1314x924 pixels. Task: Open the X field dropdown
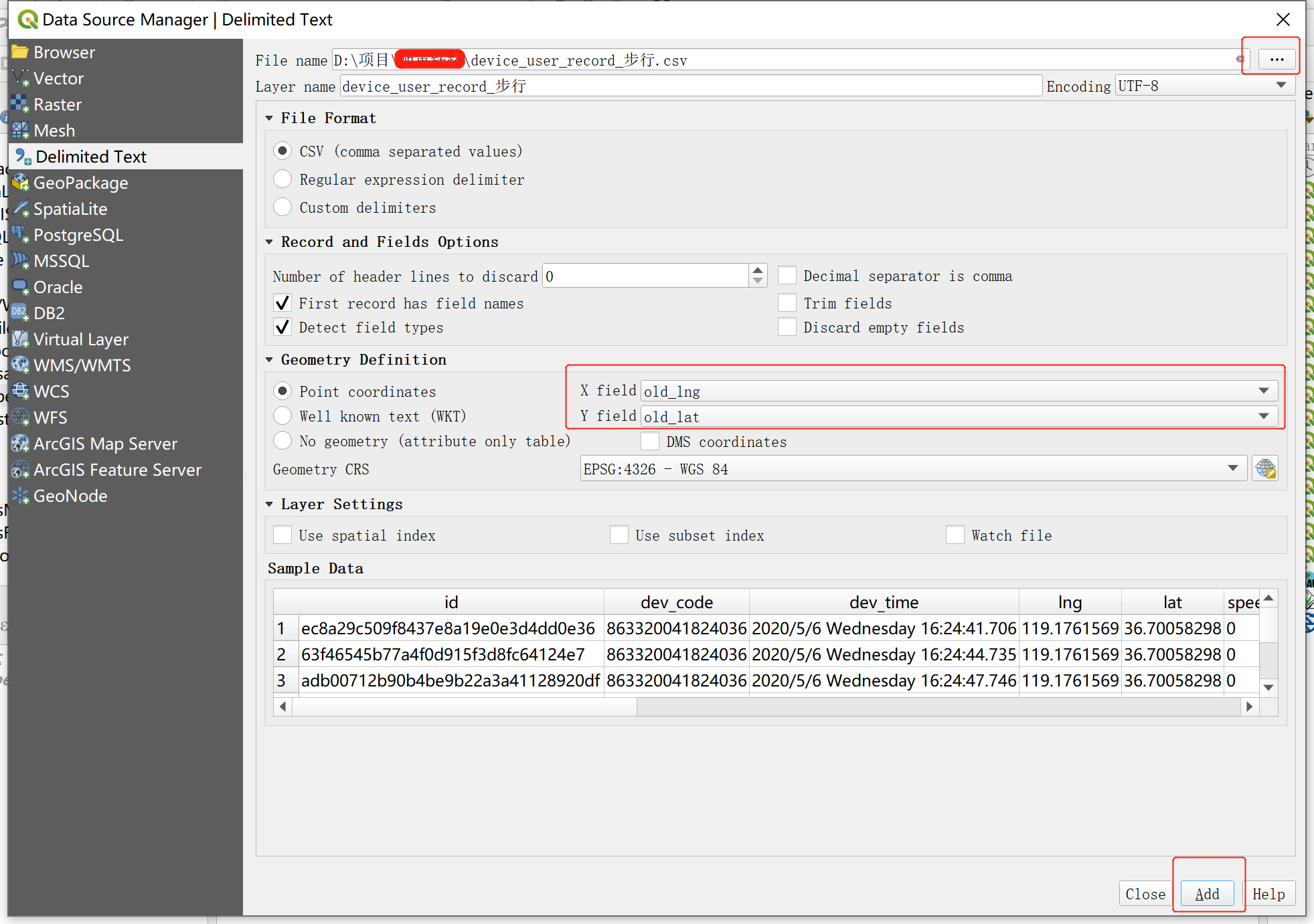coord(1264,391)
